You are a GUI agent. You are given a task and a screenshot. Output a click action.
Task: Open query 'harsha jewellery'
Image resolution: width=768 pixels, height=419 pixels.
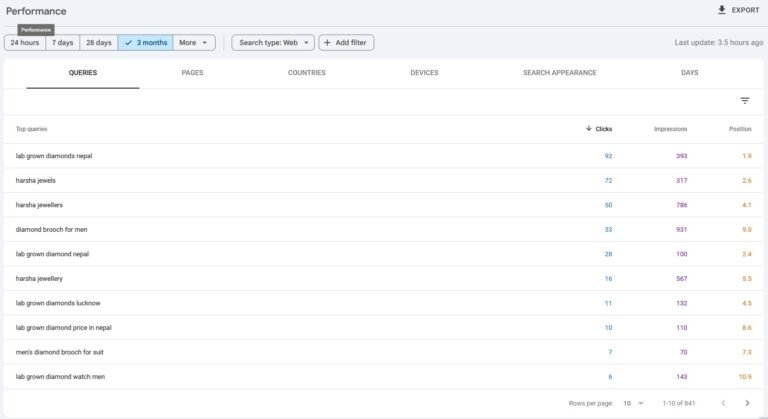[39, 278]
